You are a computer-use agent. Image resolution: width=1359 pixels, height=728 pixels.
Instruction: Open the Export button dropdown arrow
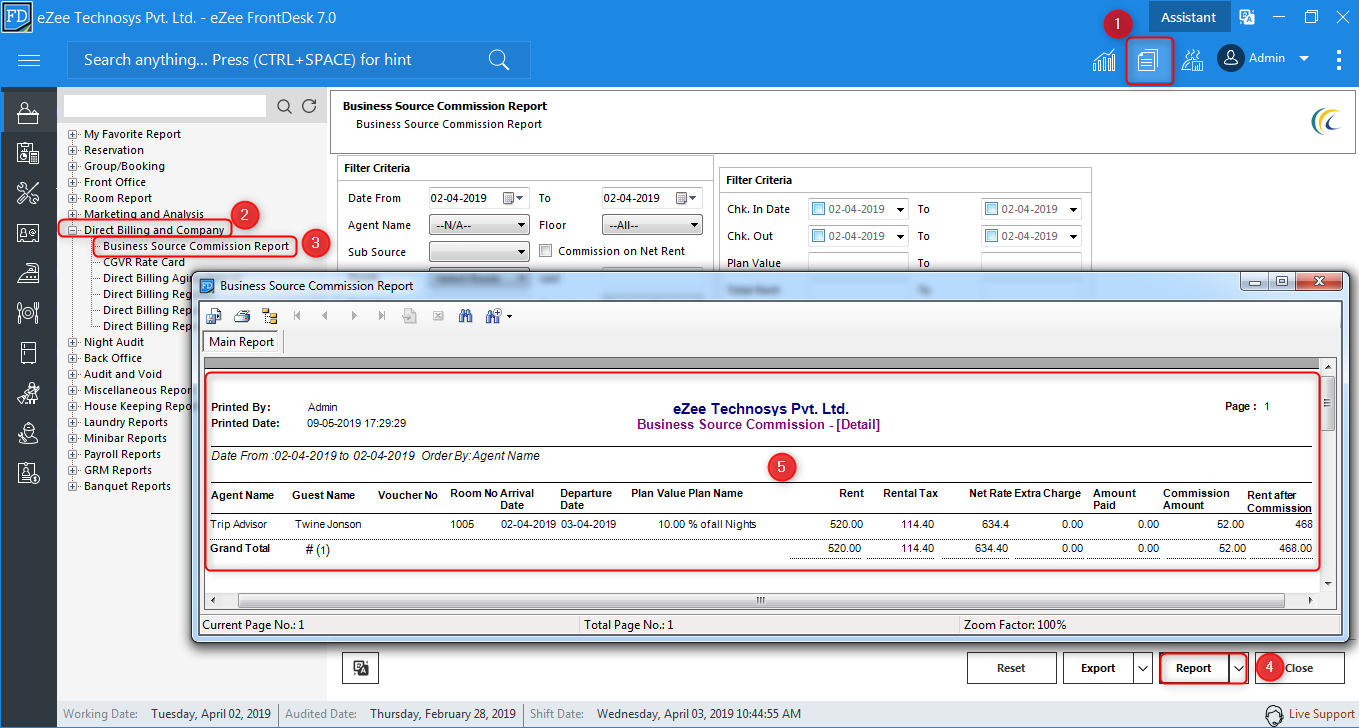(1143, 668)
